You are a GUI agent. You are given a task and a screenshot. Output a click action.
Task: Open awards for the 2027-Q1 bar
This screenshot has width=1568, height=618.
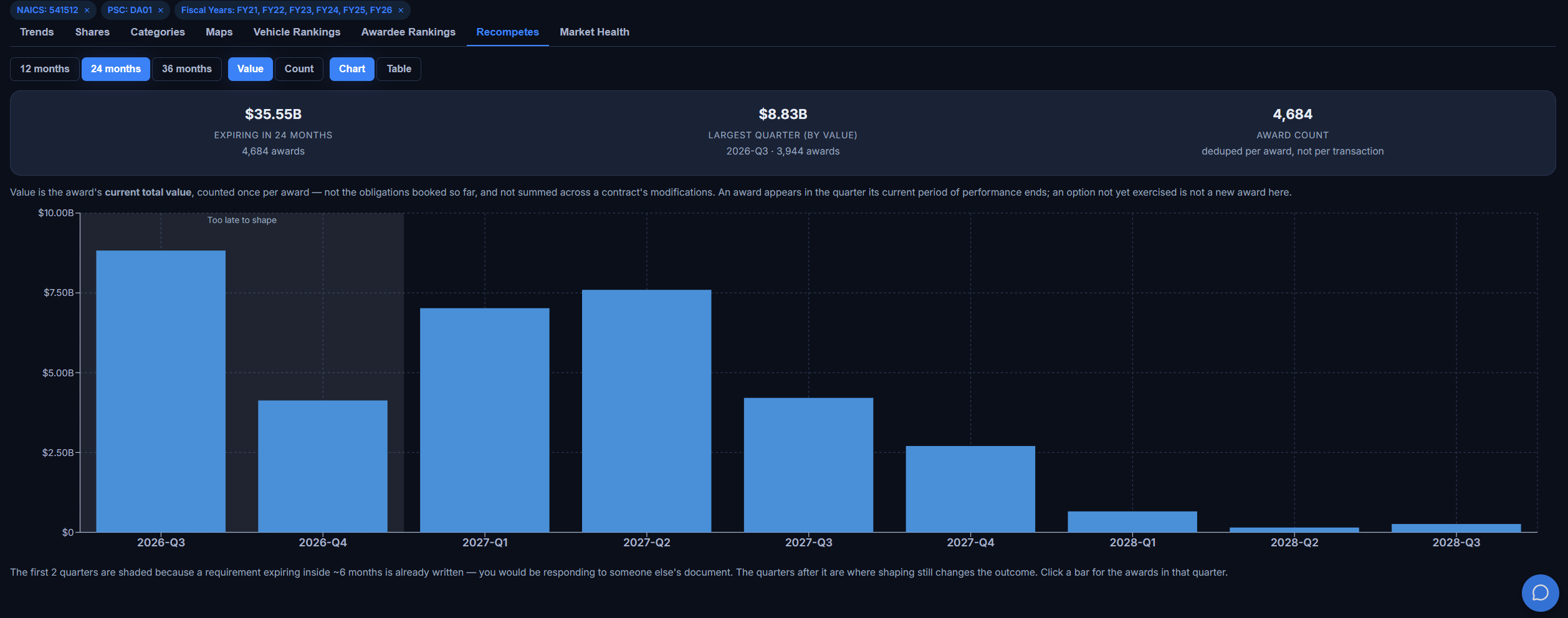coord(485,420)
